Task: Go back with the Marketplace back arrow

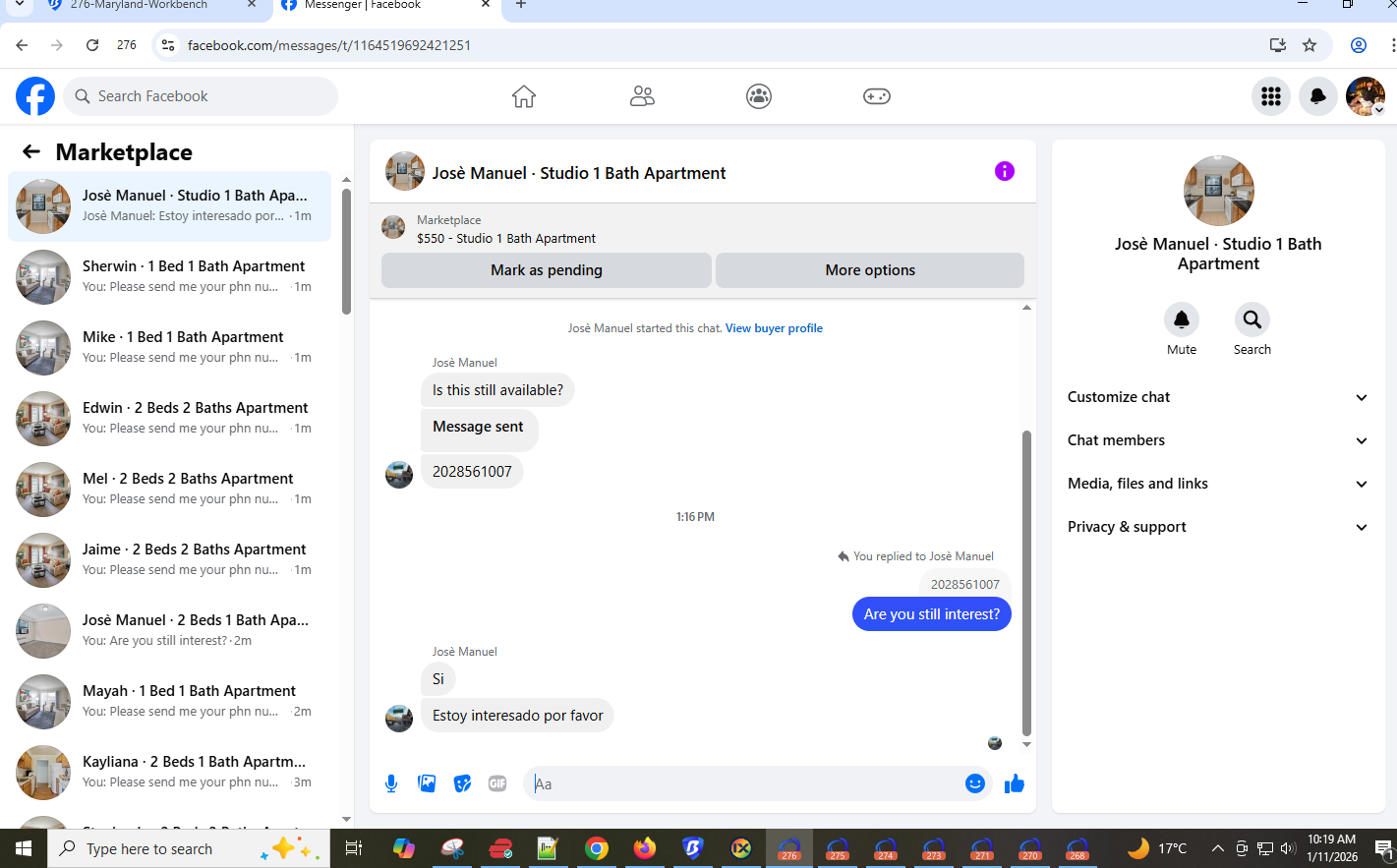Action: click(x=31, y=151)
